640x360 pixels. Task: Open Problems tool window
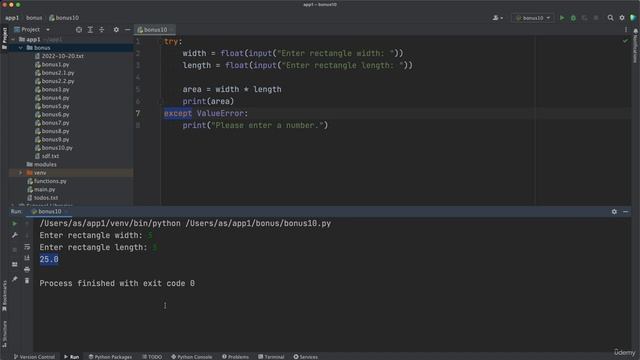[x=236, y=357]
